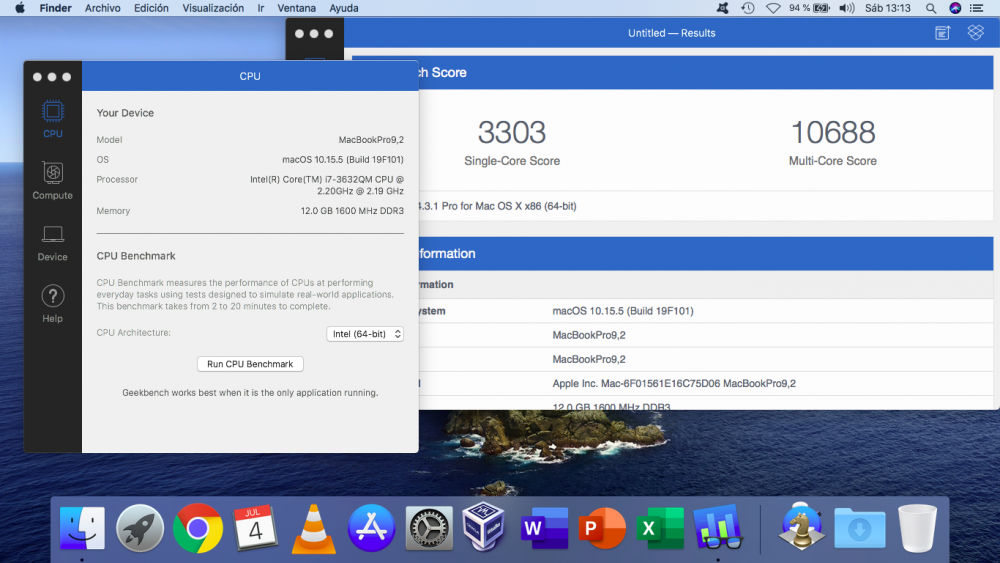Open Geekbench from the Dock
The height and width of the screenshot is (563, 1000).
(x=718, y=528)
